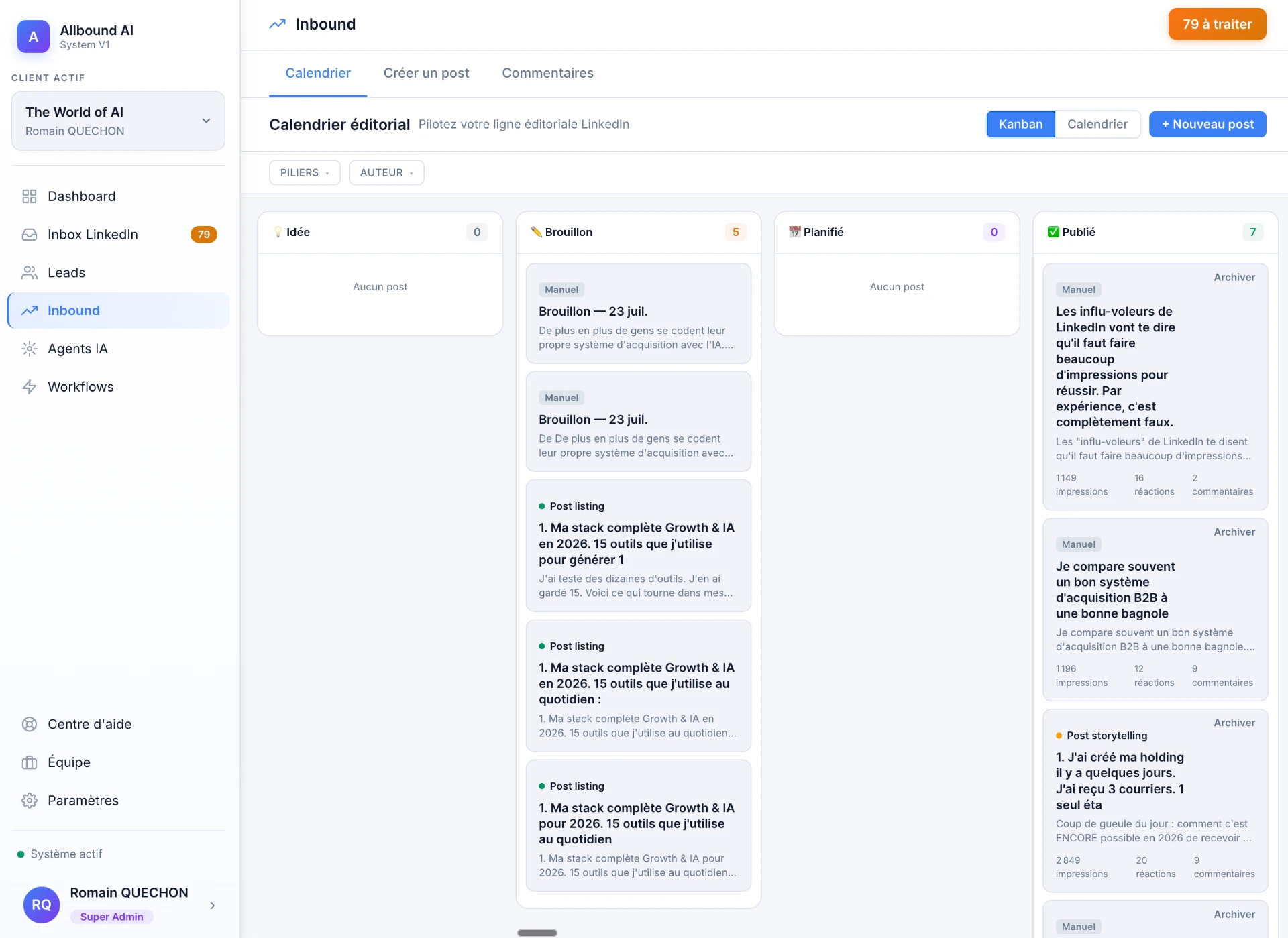Open Centre d'aide in sidebar
Screen dimensions: 1288x938
tap(118, 724)
